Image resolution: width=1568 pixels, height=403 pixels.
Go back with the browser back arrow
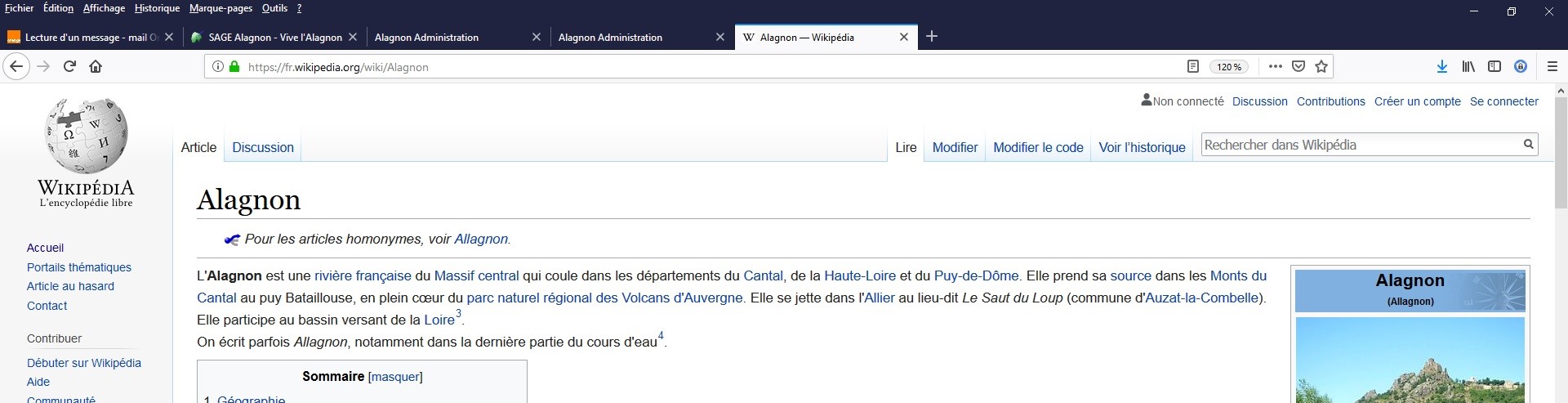(x=16, y=66)
